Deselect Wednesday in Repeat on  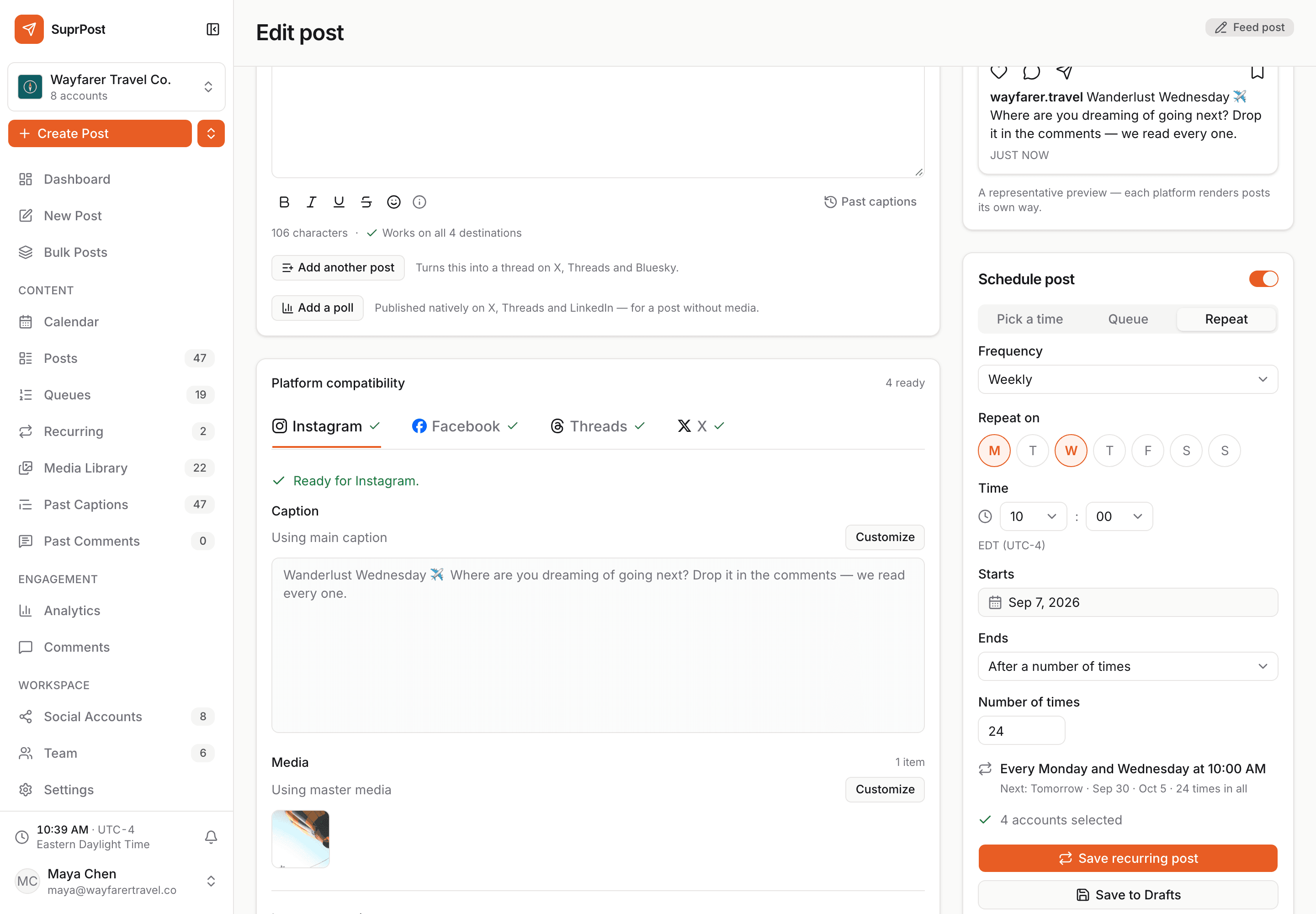point(1071,451)
